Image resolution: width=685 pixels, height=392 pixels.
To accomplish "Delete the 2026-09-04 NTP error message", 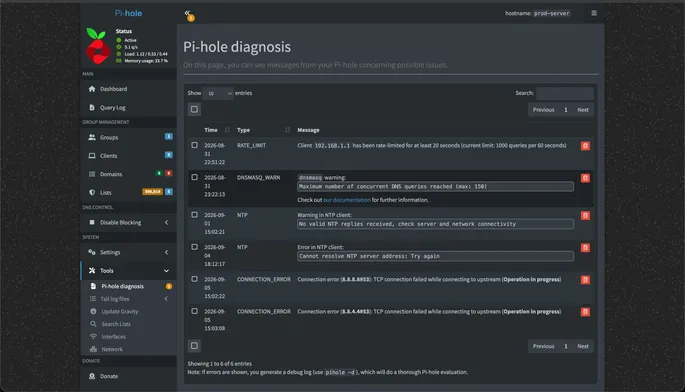I will (585, 248).
